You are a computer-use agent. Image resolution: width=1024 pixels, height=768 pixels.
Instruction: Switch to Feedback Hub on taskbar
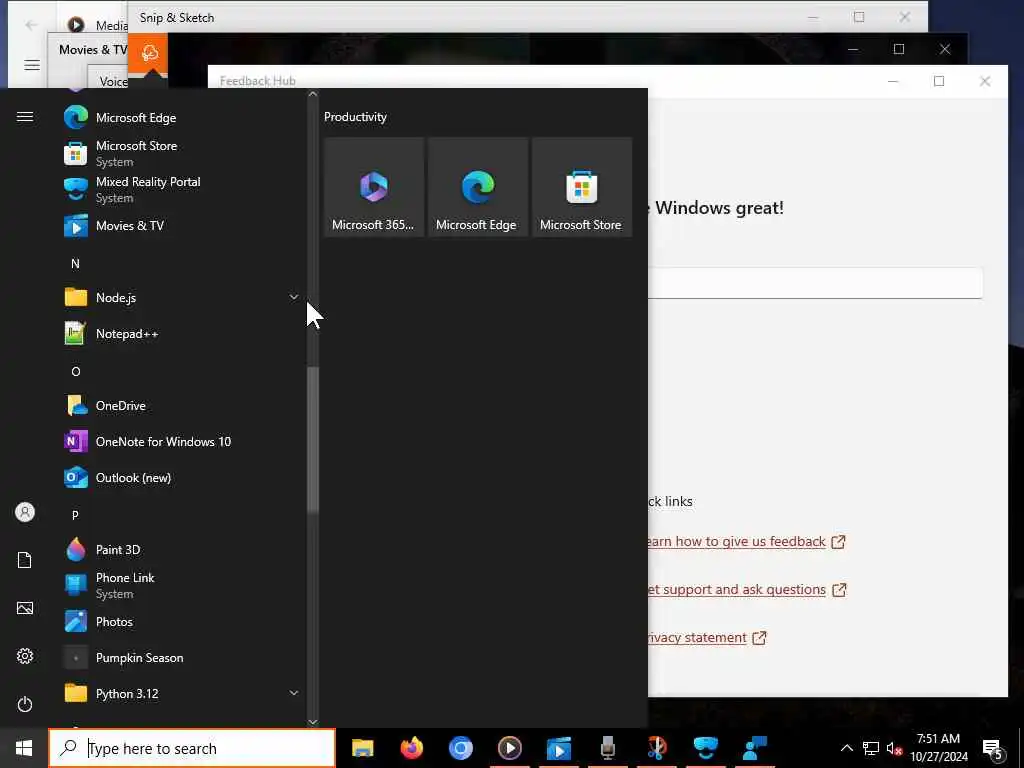coord(754,748)
